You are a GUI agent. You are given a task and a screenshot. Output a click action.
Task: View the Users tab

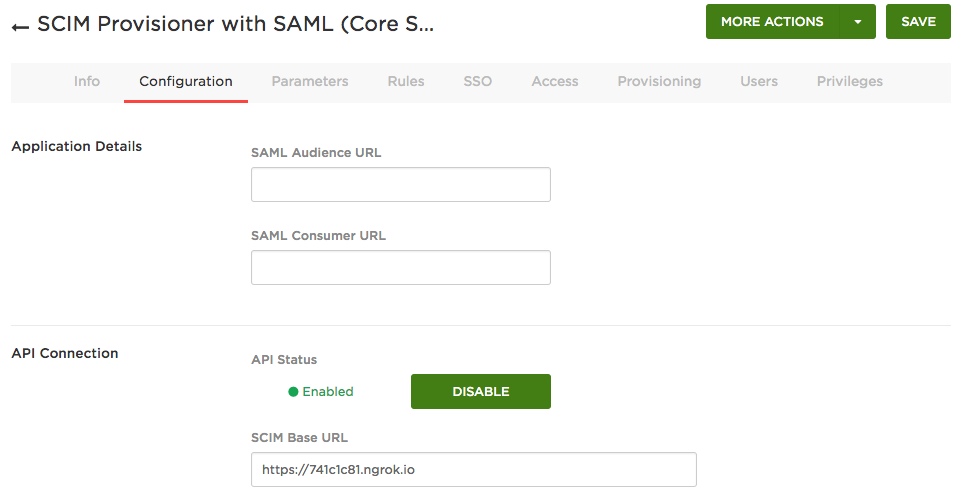759,82
